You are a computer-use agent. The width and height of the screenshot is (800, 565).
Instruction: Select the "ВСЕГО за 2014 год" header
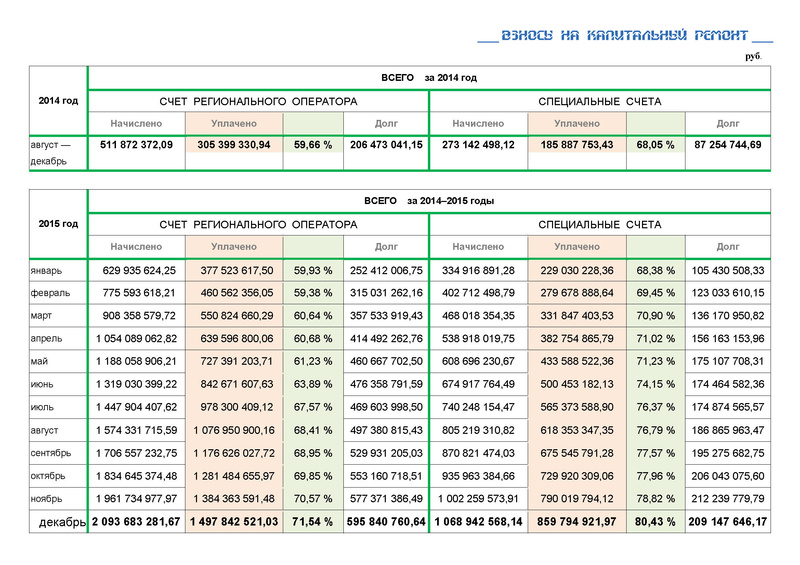click(x=429, y=78)
